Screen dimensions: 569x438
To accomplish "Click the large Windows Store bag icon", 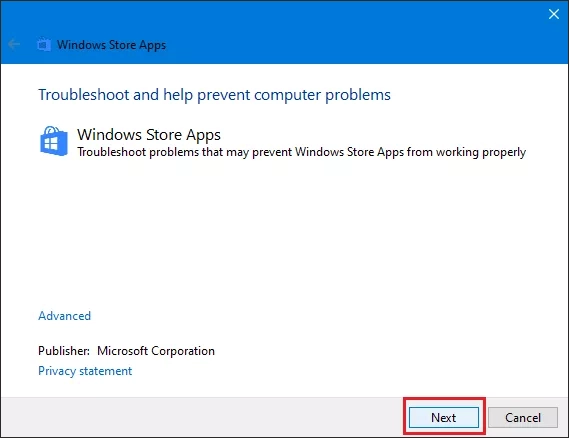I will pyautogui.click(x=54, y=141).
